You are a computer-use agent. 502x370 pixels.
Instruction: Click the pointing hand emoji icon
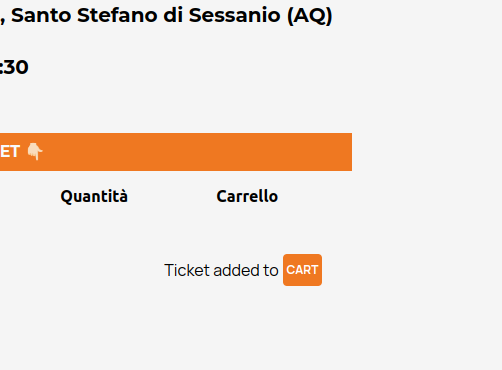click(35, 152)
